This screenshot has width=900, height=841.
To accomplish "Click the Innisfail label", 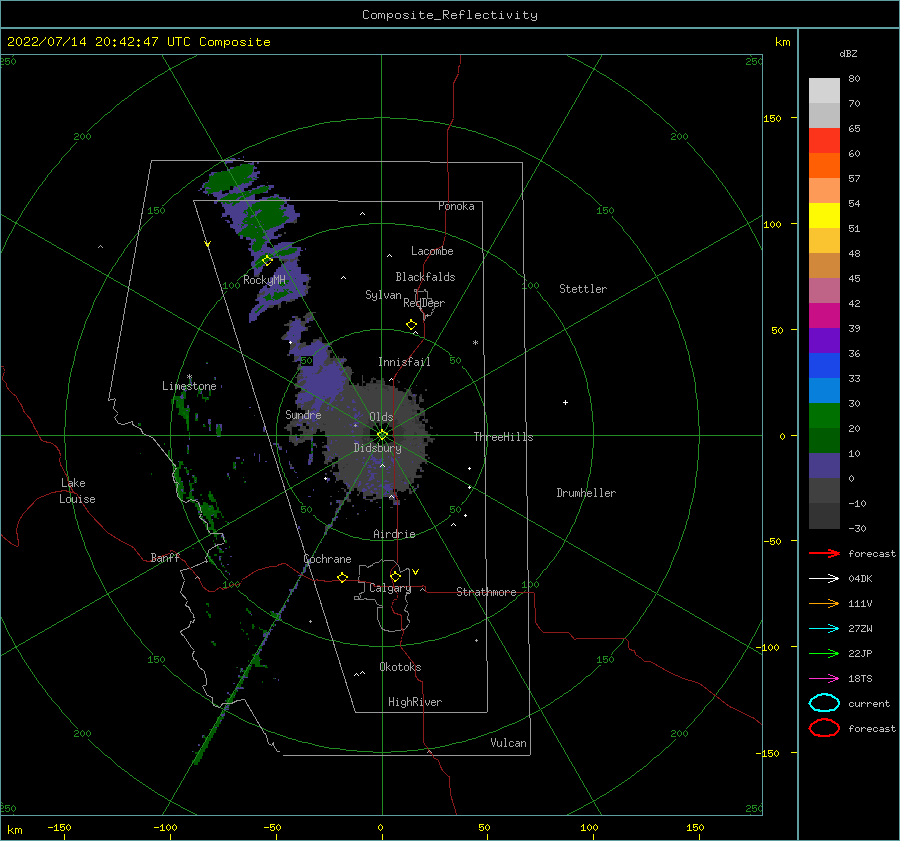I will point(404,362).
